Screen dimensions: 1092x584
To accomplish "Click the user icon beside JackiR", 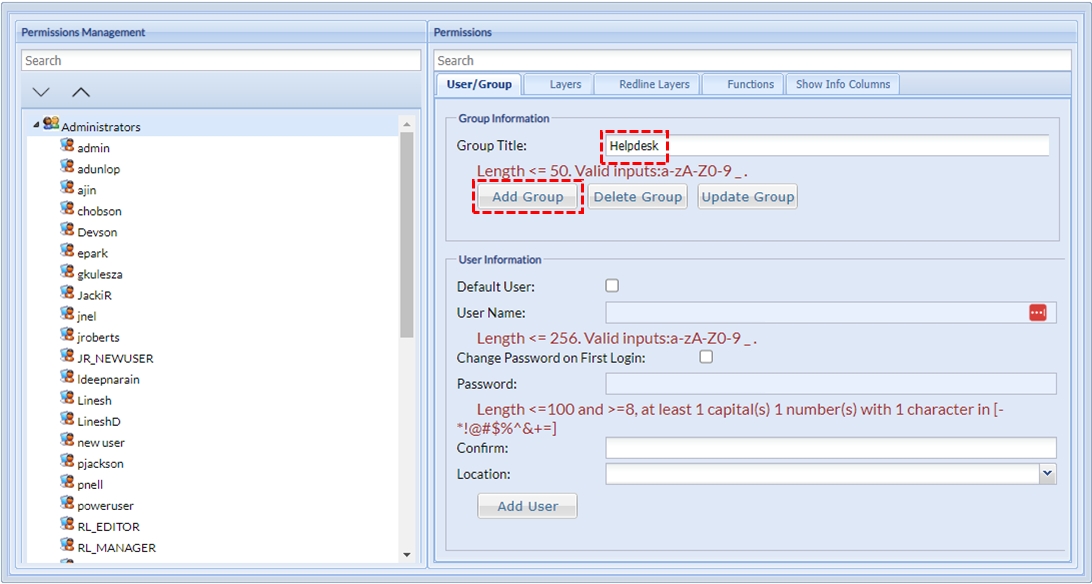I will click(67, 294).
